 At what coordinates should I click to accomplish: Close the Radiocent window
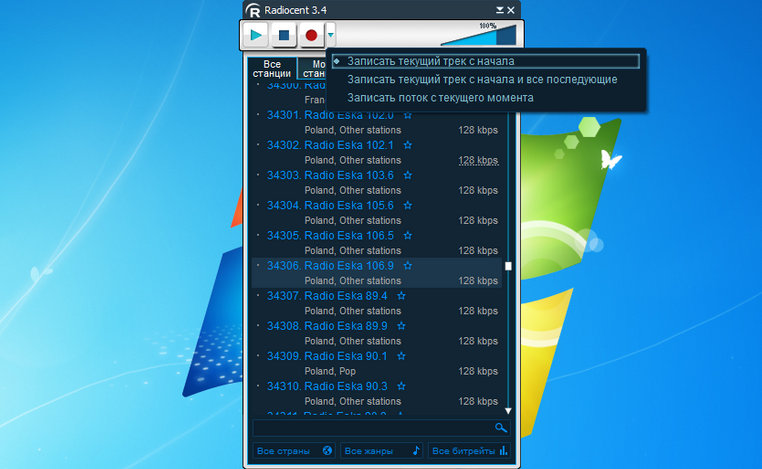point(511,10)
